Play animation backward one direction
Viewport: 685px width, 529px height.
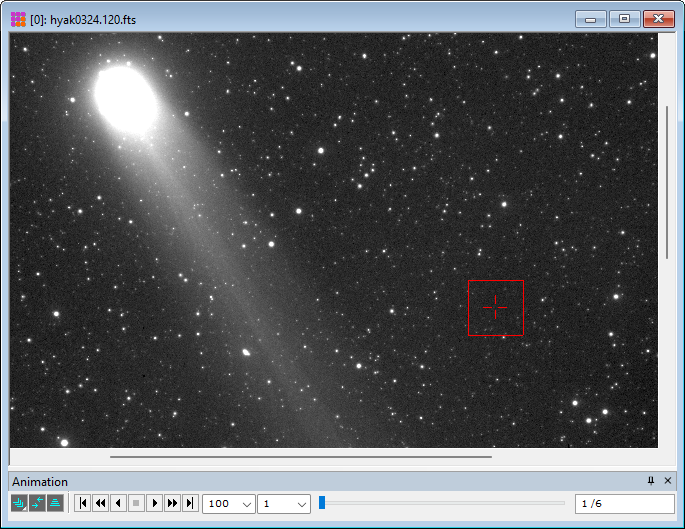click(118, 503)
